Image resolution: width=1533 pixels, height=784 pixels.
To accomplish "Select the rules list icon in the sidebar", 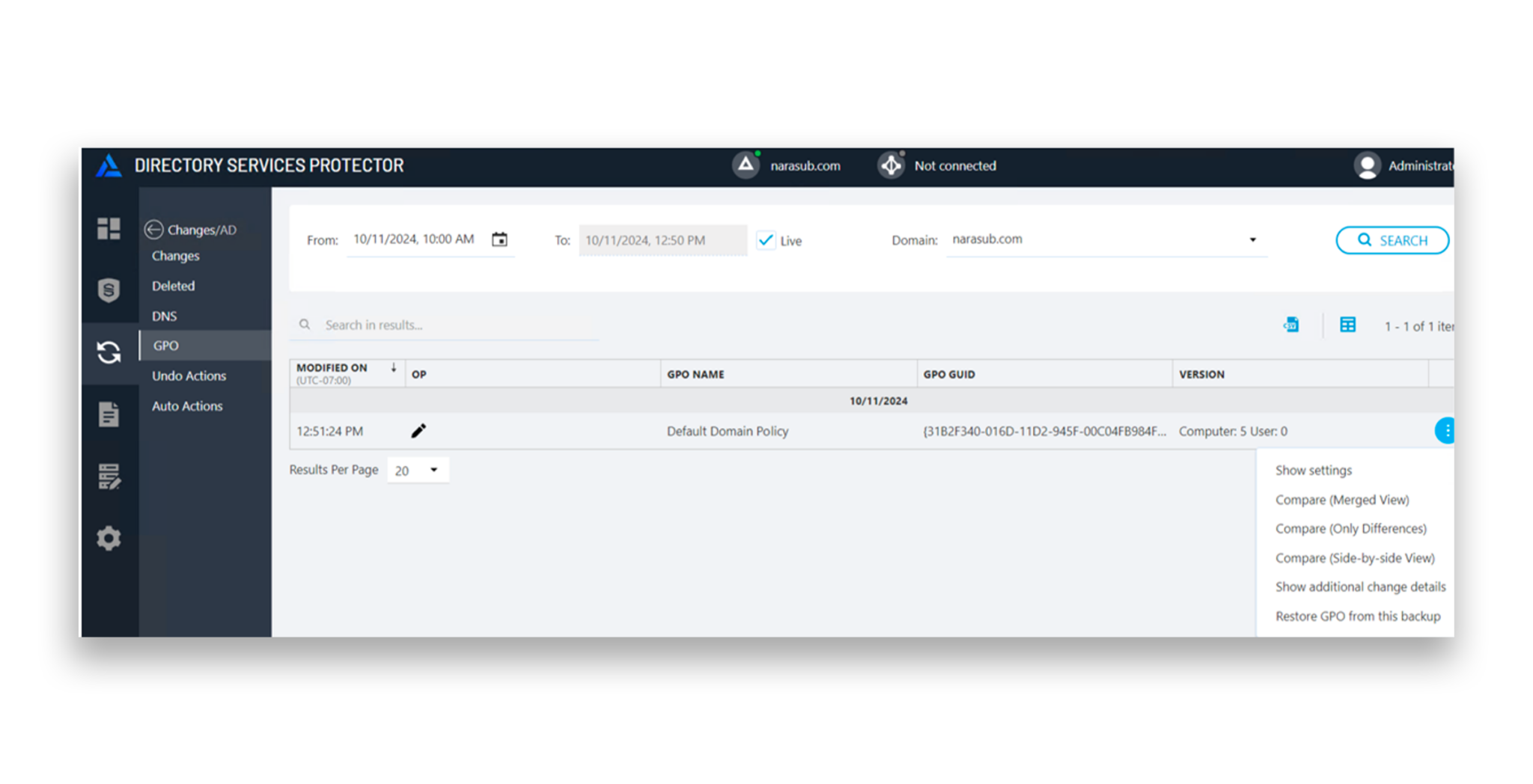I will tap(109, 476).
